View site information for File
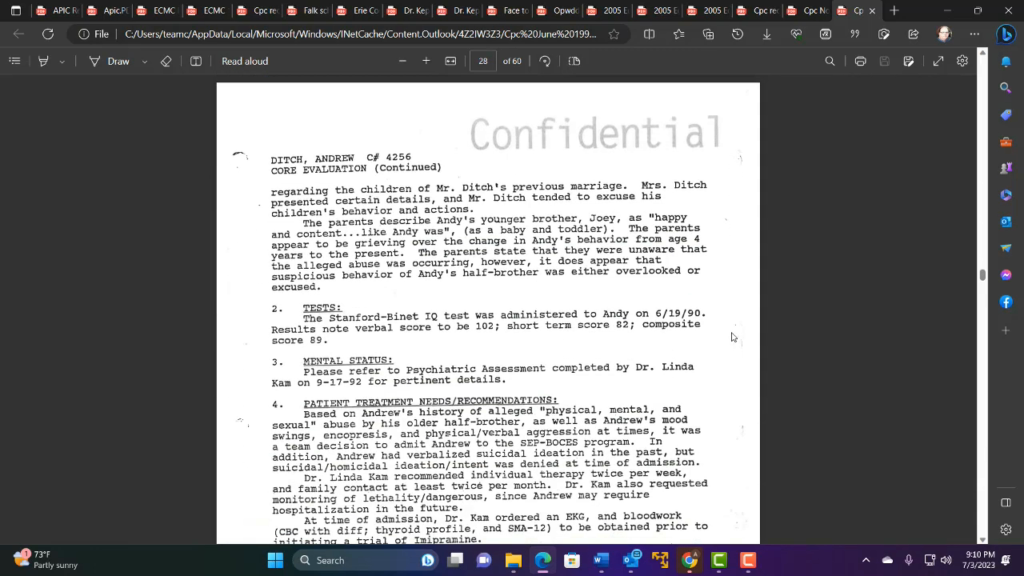This screenshot has width=1024, height=576. coord(93,34)
